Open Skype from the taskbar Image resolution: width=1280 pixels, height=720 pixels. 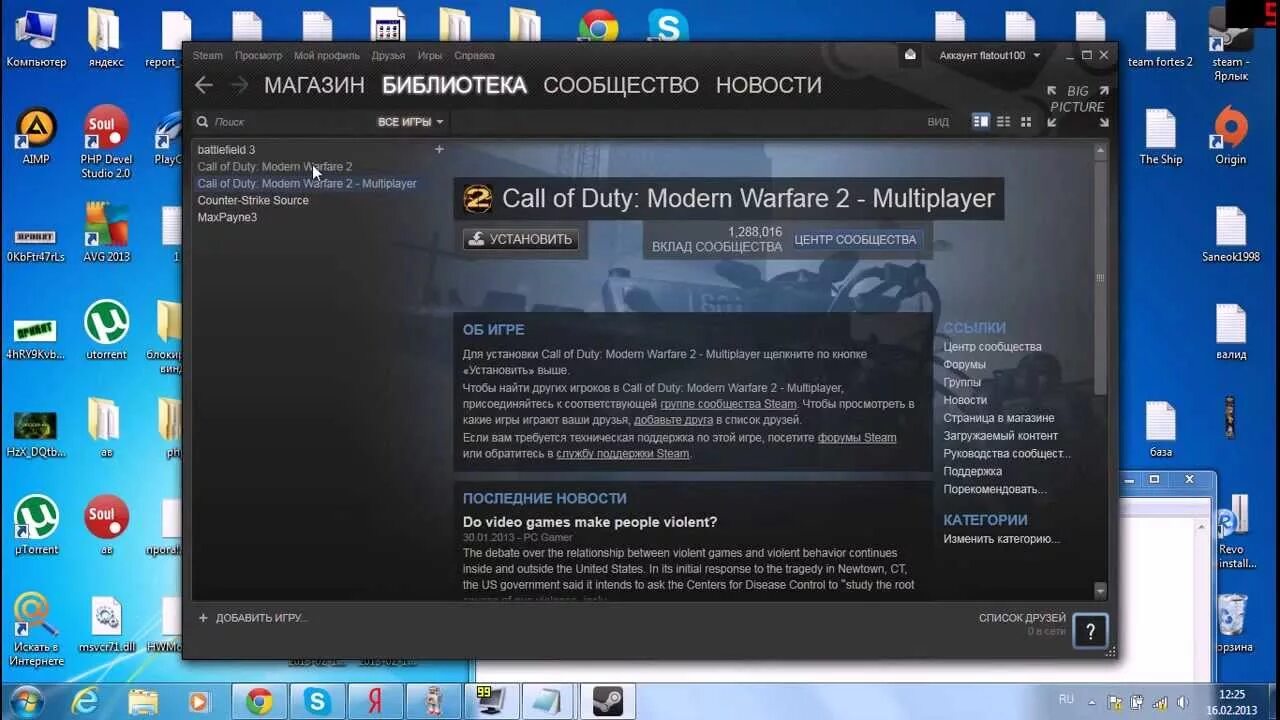317,701
